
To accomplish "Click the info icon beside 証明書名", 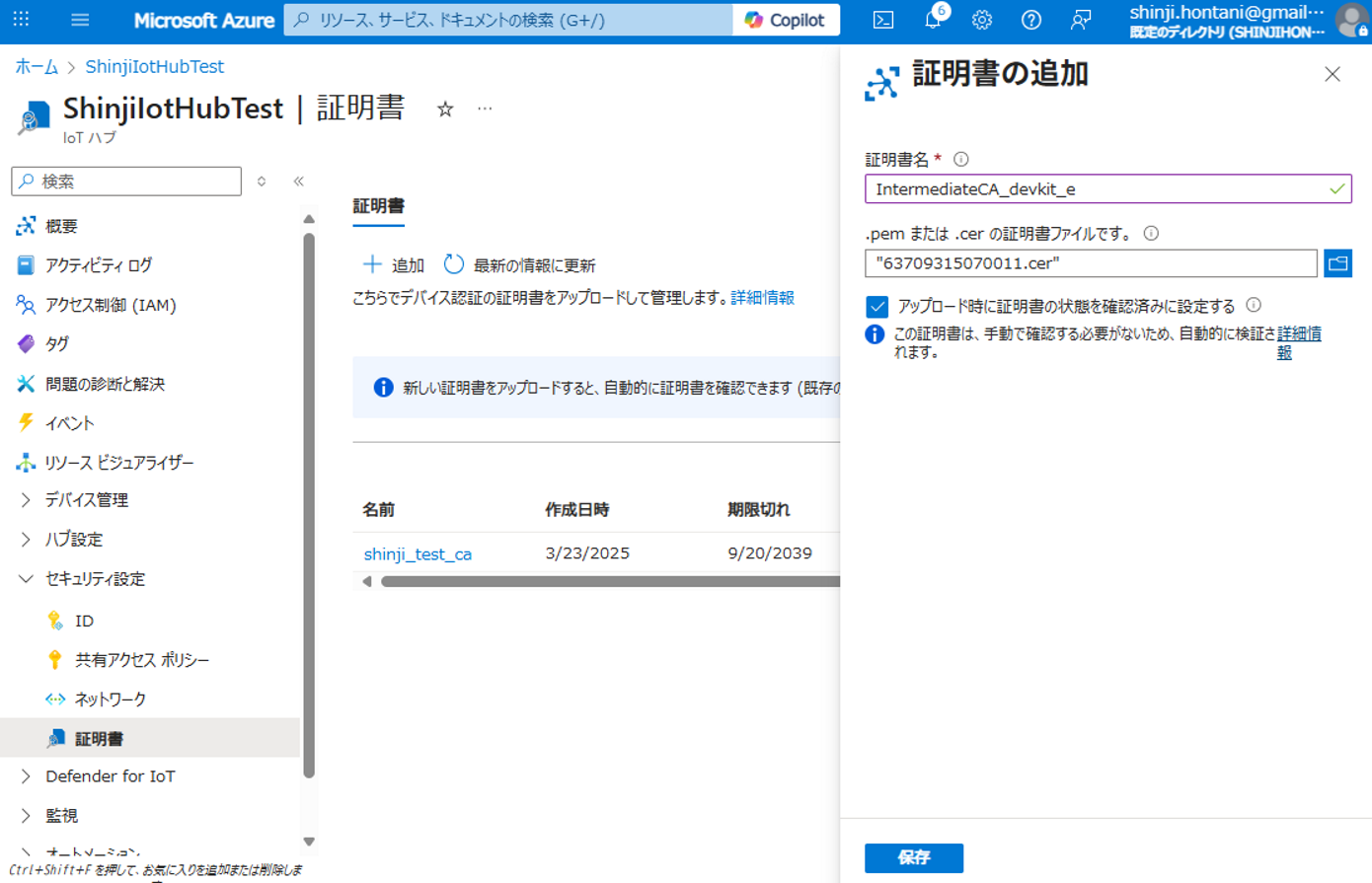I will coord(960,159).
